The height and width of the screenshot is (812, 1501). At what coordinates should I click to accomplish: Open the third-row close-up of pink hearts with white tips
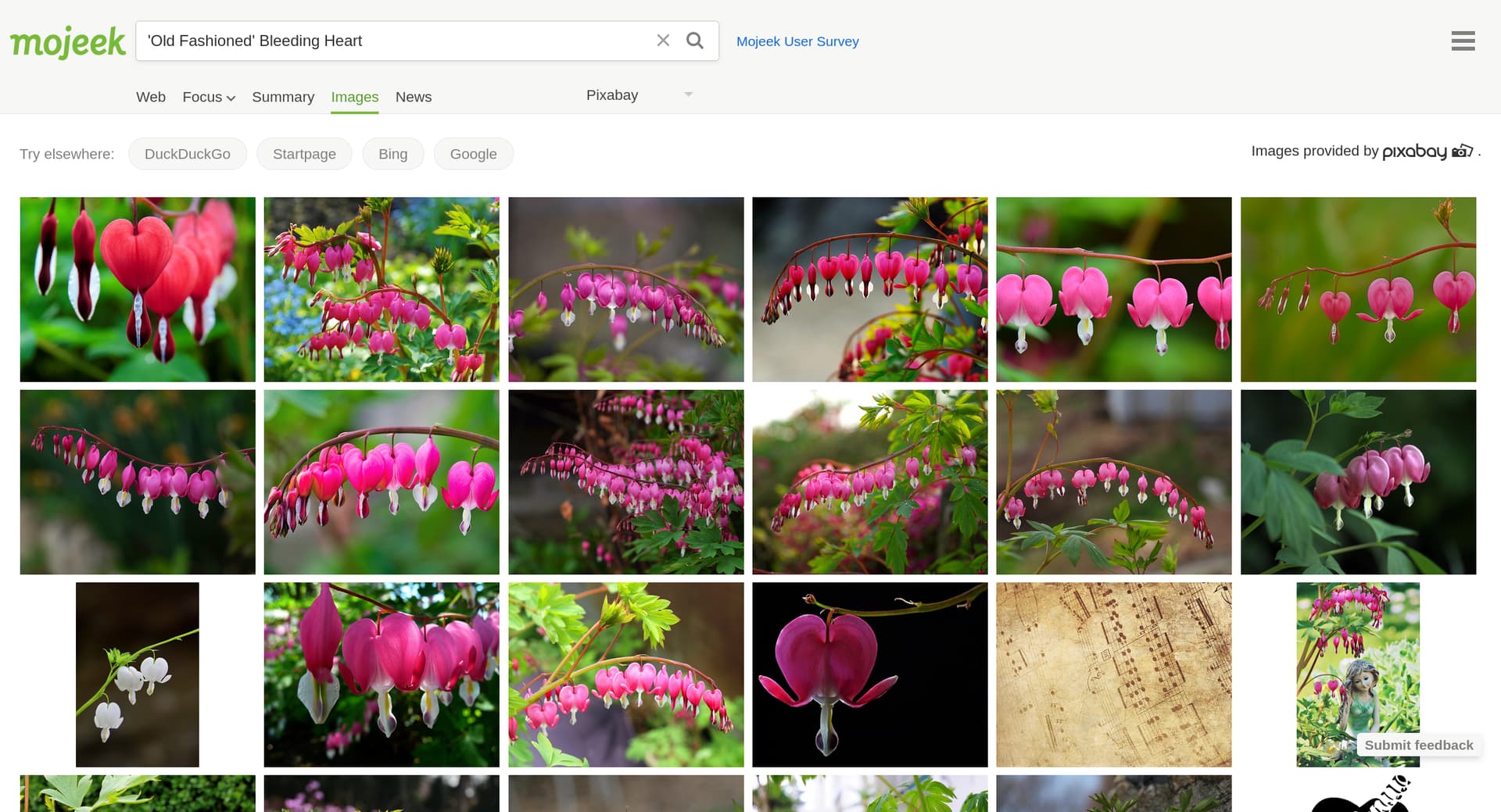pyautogui.click(x=382, y=674)
